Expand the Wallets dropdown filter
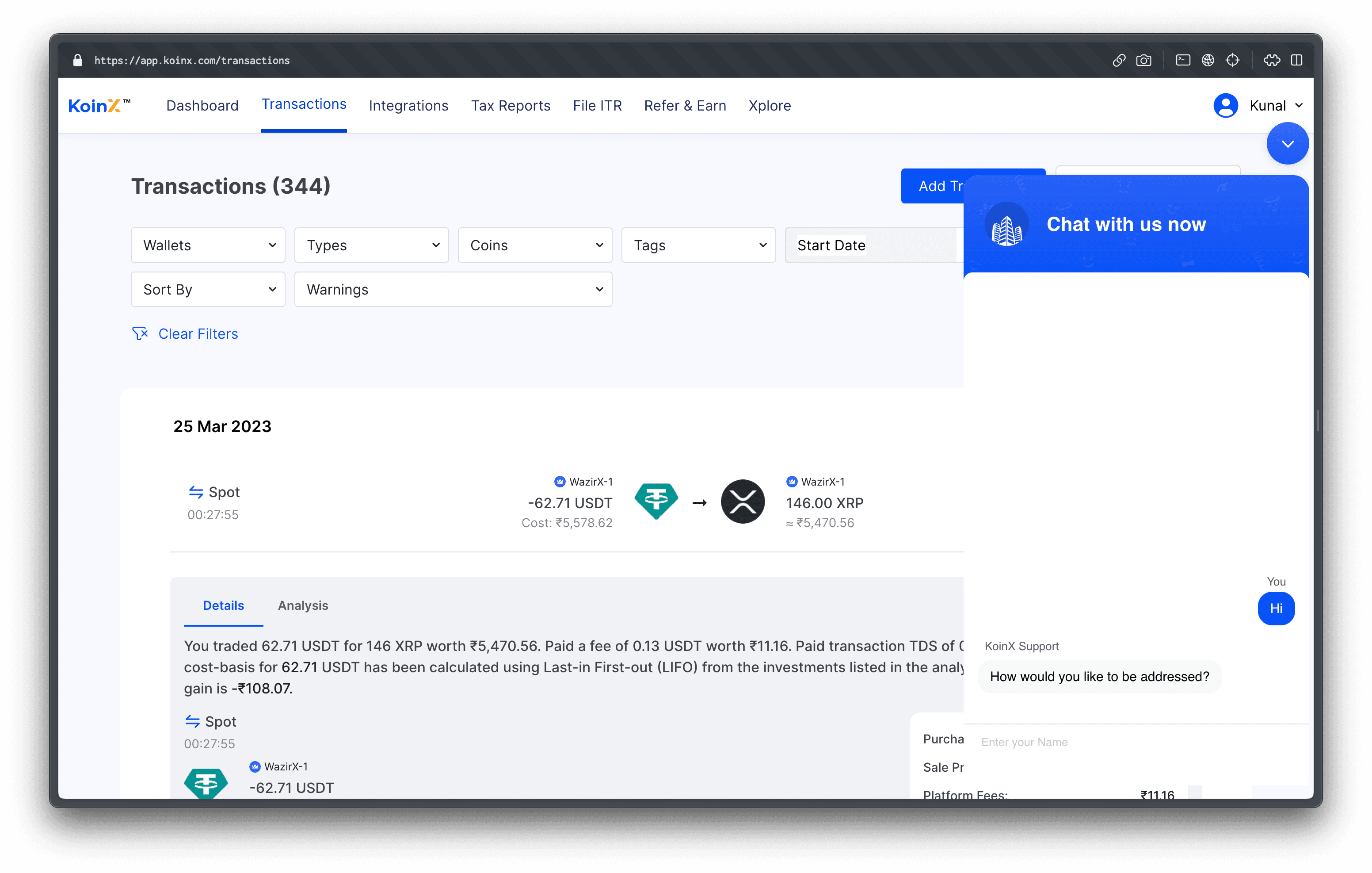1372x873 pixels. (x=207, y=245)
